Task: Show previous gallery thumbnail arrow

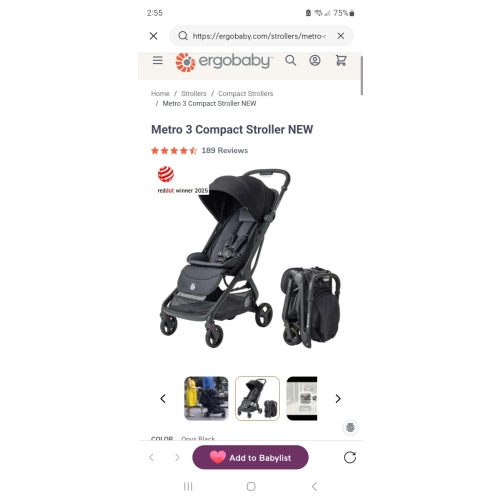Action: (163, 398)
